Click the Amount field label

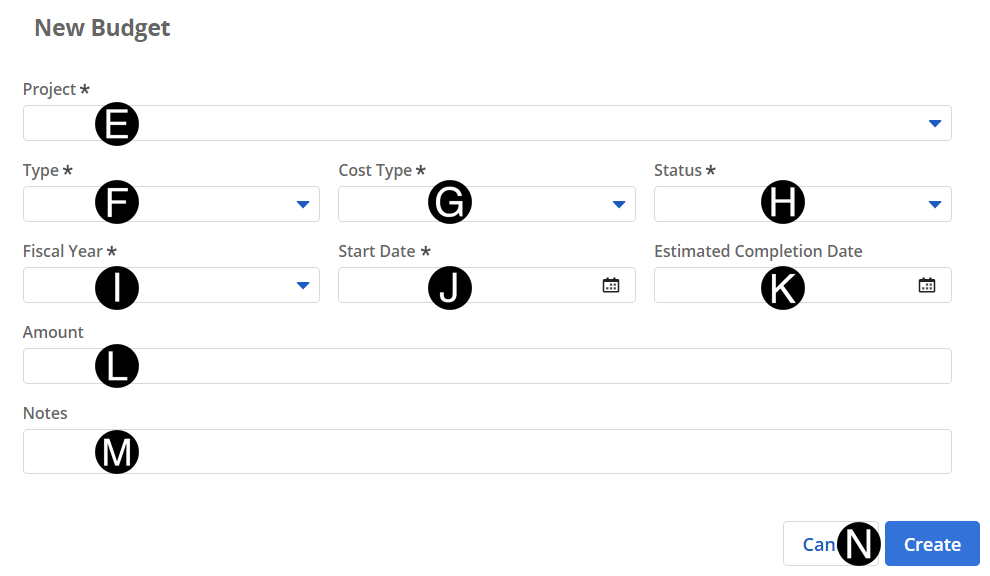tap(53, 332)
